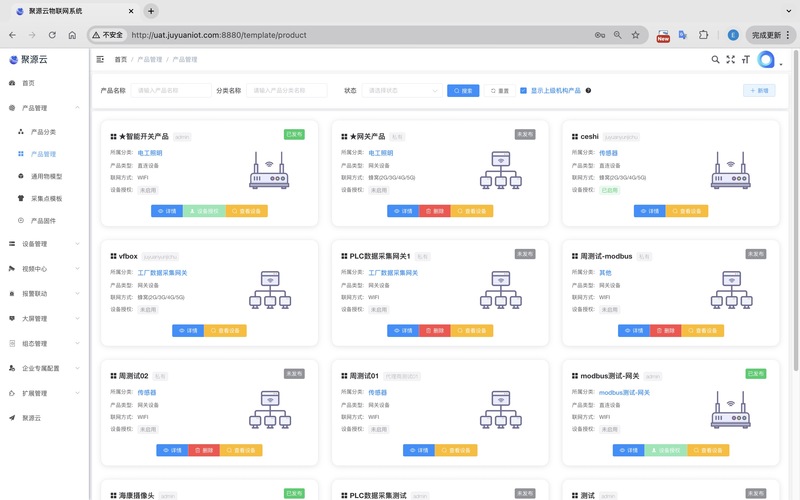Expand the 组态管理 sidebar menu

(44, 344)
